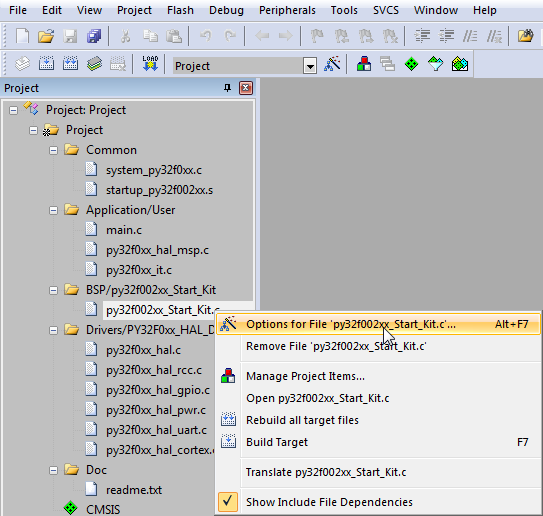543x516 pixels.
Task: Select system_py32f0xx.c in the tree
Action: coord(154,170)
